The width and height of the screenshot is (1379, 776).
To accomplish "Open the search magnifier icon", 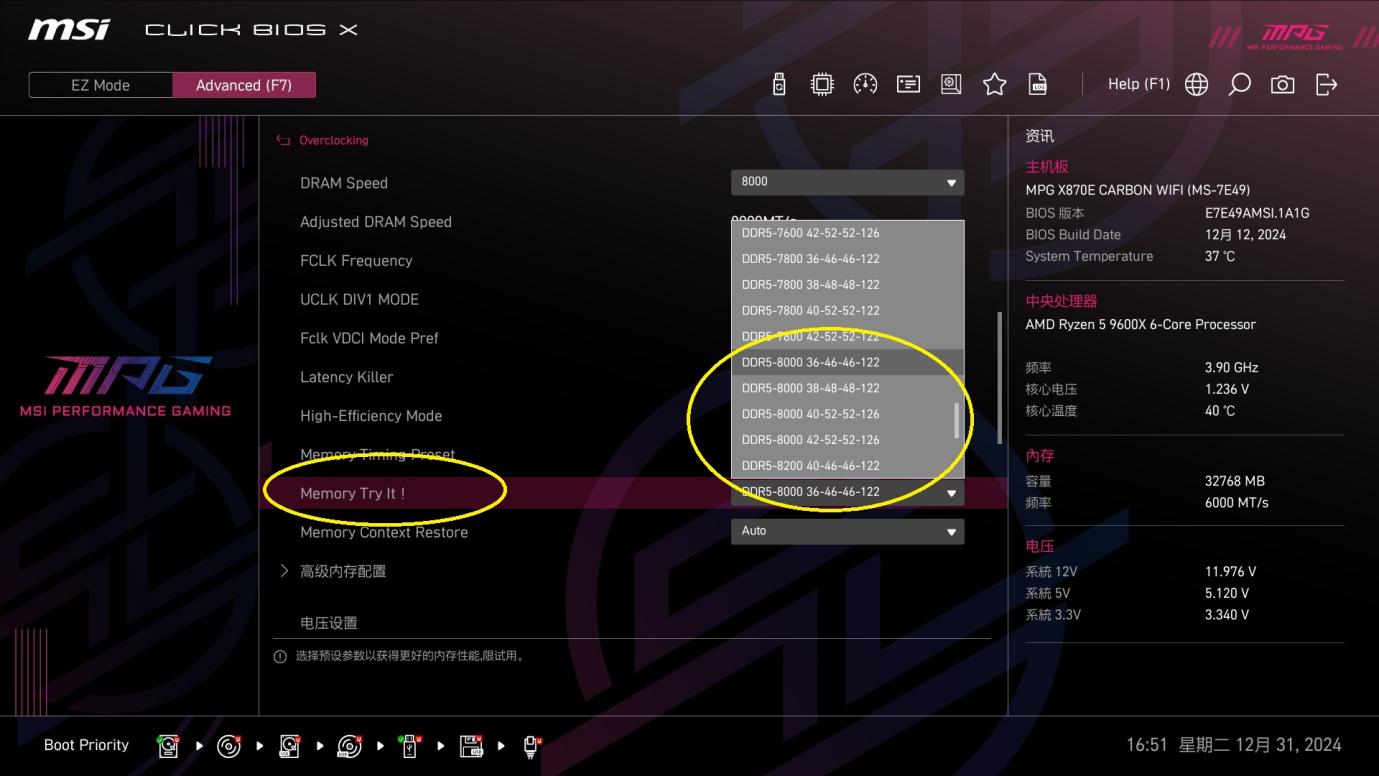I will point(1240,85).
